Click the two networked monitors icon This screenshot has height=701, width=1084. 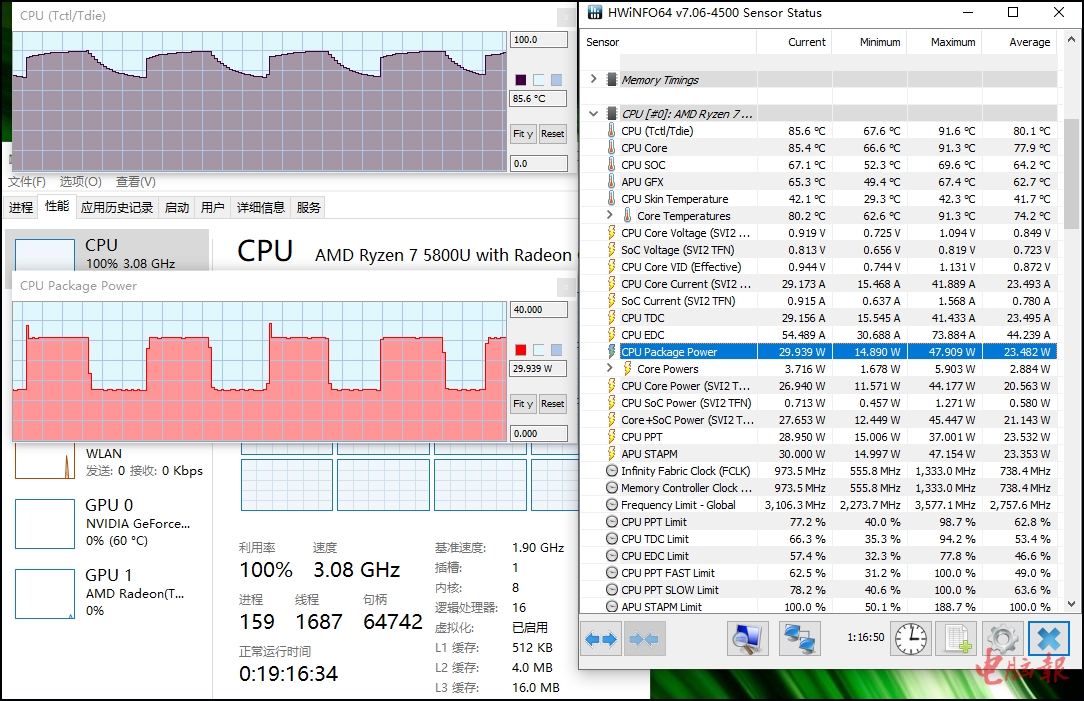pos(799,639)
